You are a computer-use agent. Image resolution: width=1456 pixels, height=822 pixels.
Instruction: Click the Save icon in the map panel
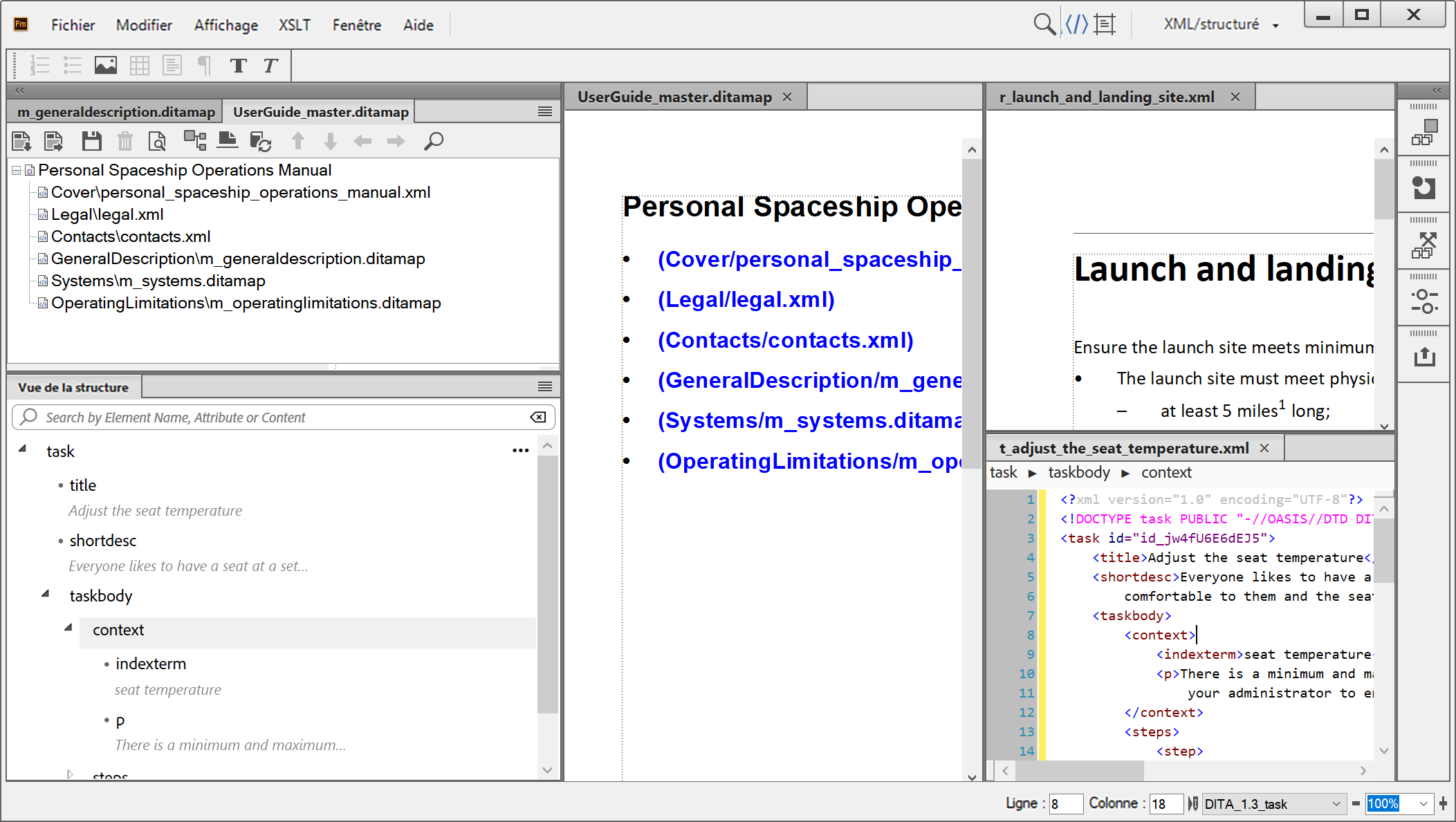91,141
